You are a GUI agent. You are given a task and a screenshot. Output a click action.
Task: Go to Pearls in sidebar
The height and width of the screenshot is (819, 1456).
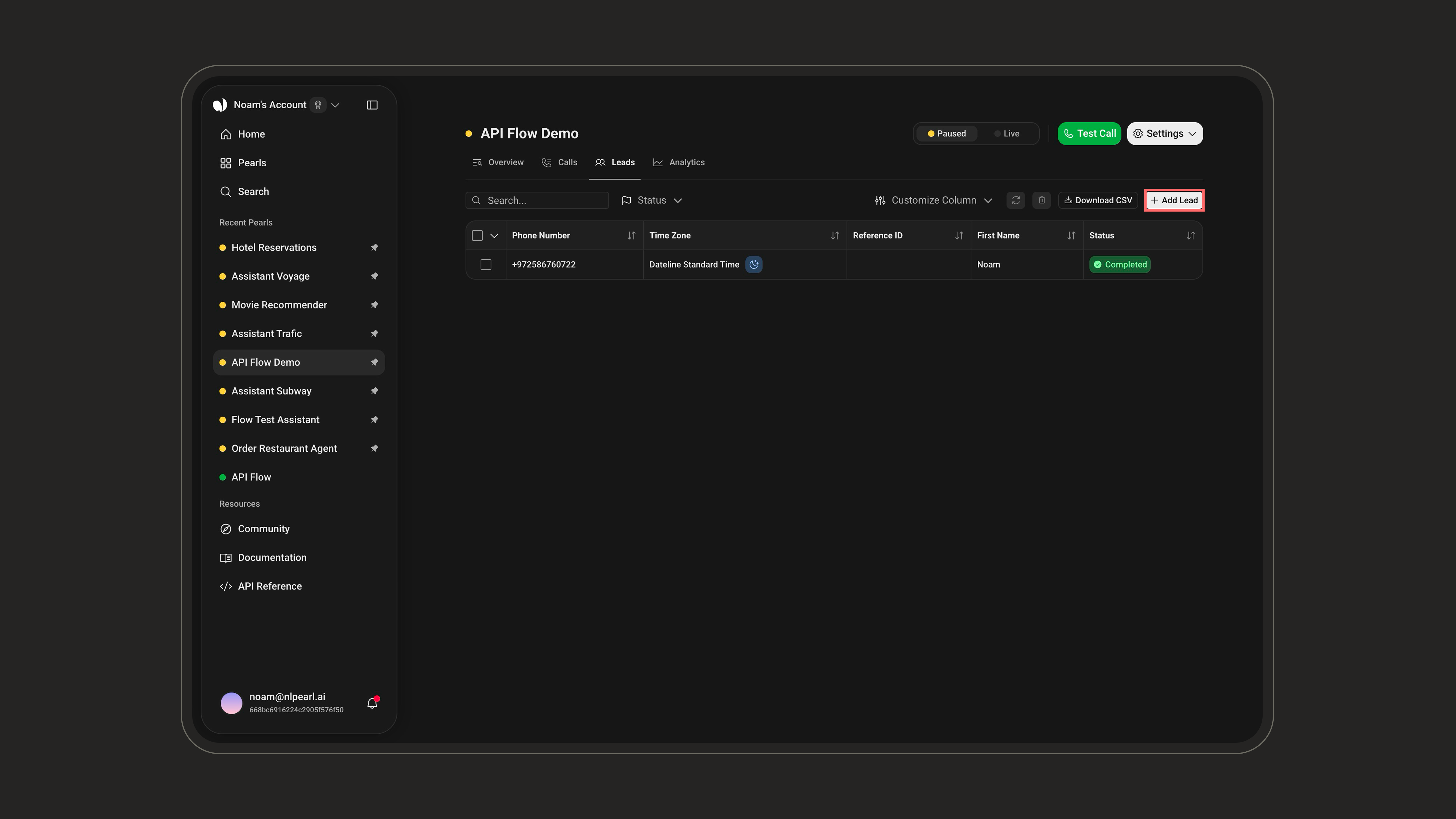coord(298,163)
